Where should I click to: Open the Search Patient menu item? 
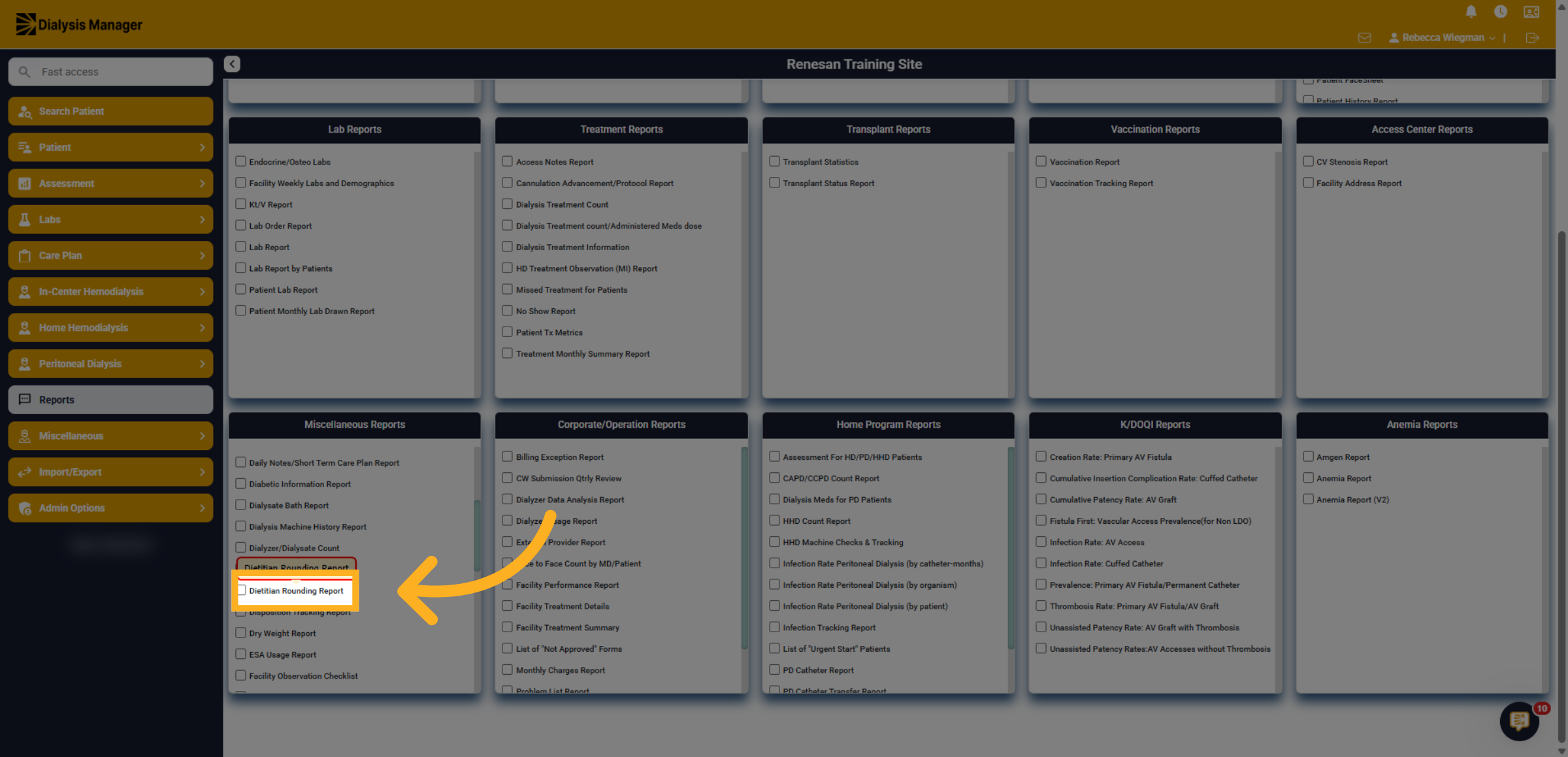coord(110,112)
